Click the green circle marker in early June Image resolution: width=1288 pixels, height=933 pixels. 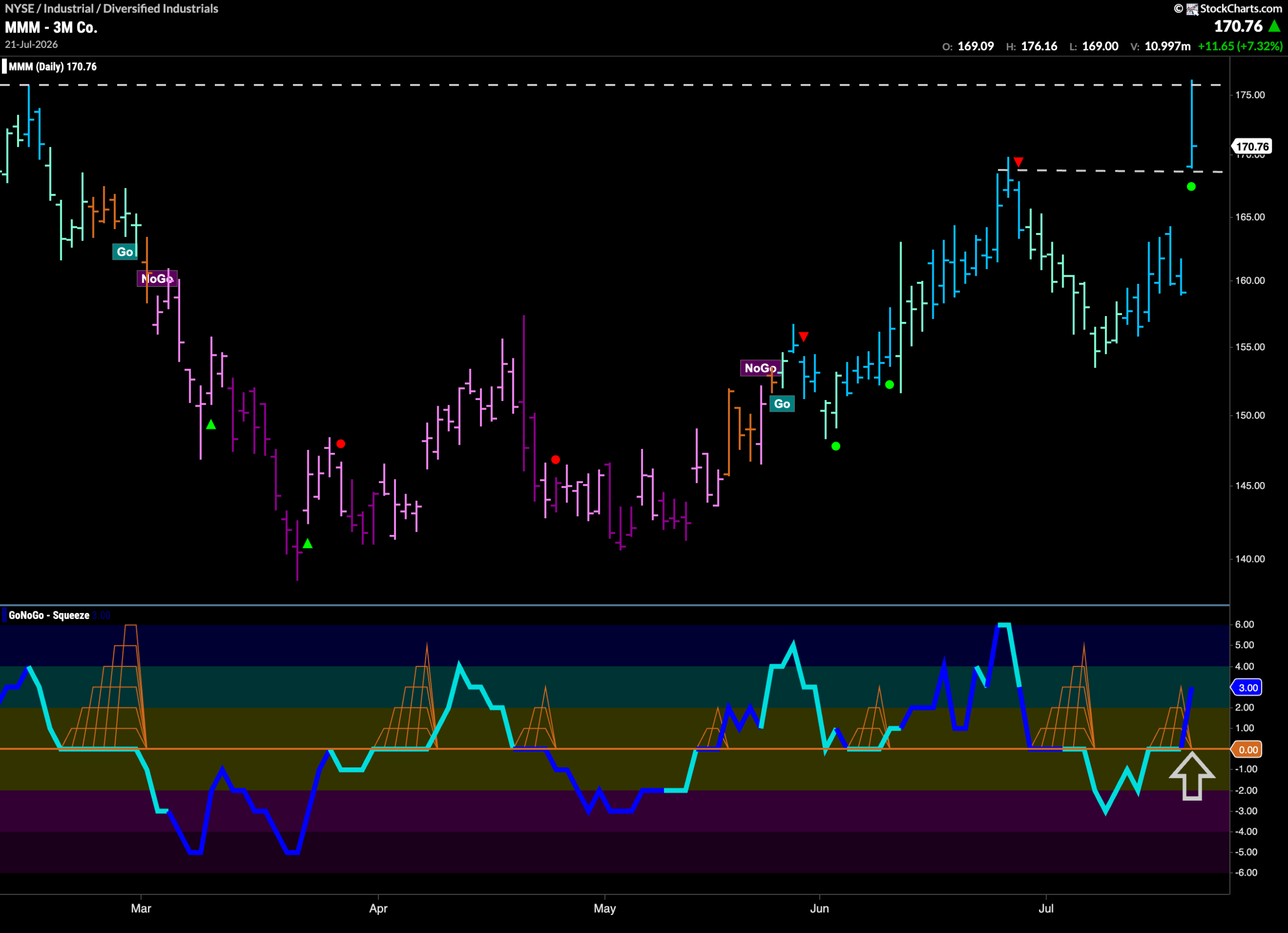(835, 446)
